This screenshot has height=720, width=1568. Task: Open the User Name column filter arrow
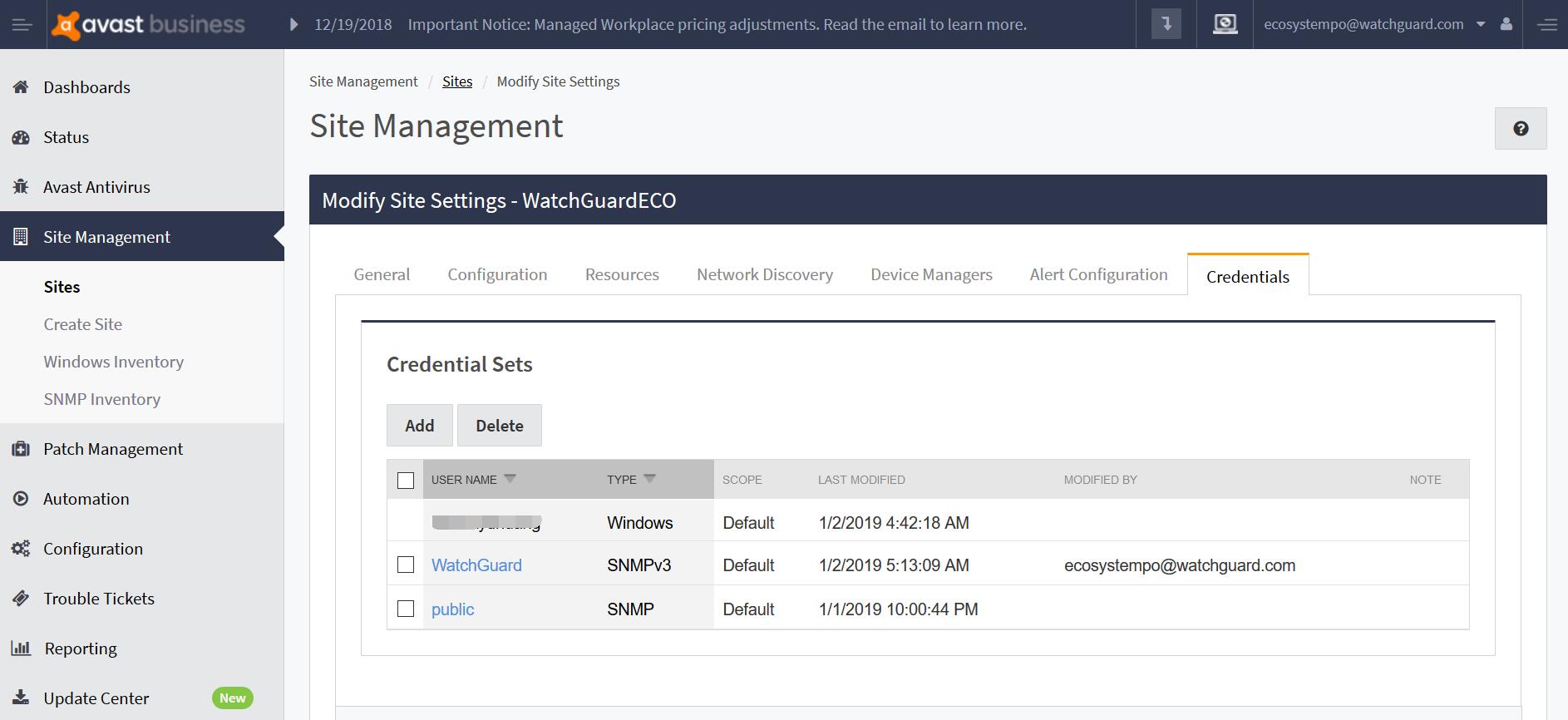[510, 478]
